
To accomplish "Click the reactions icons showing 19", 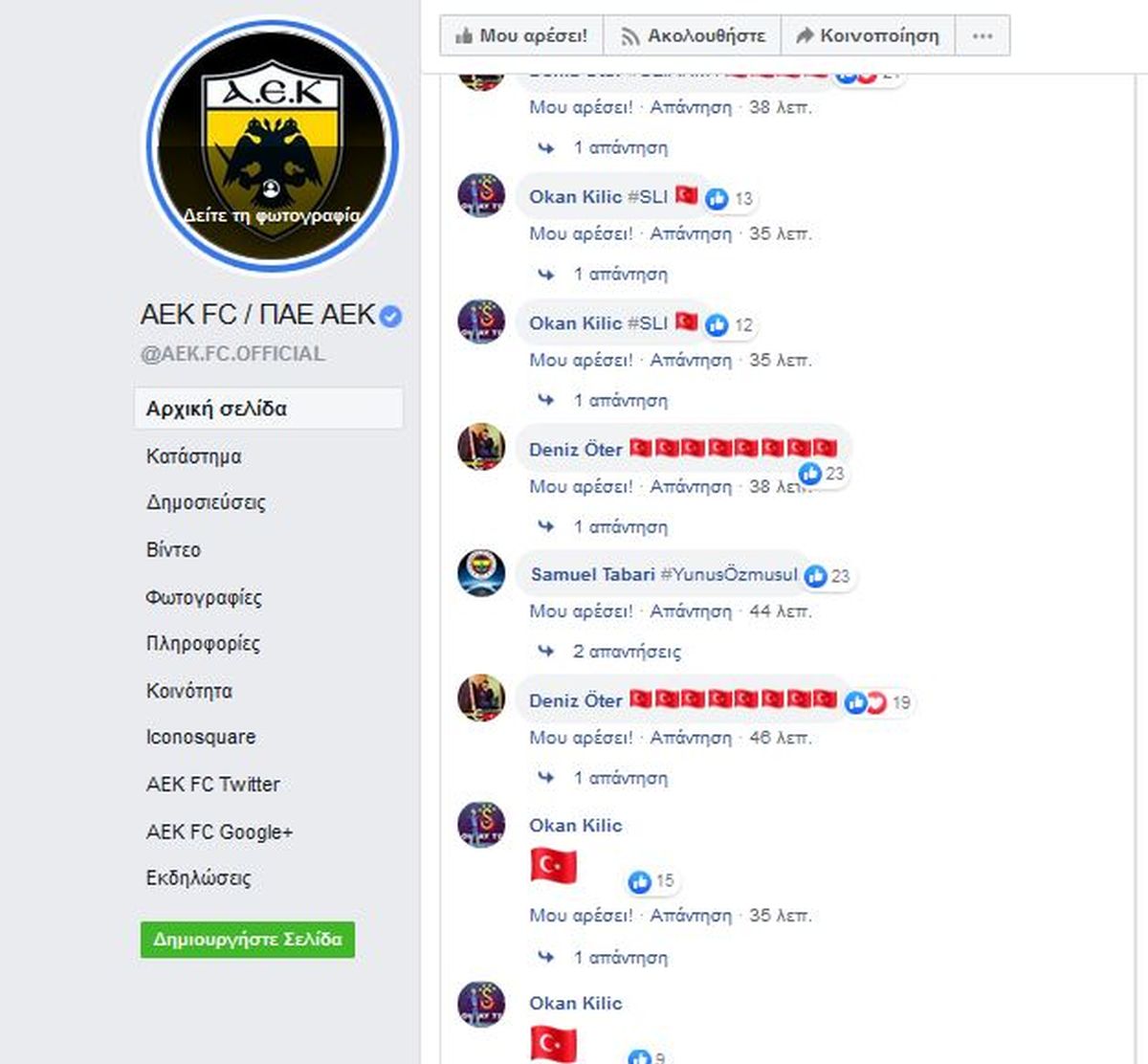I will 865,703.
